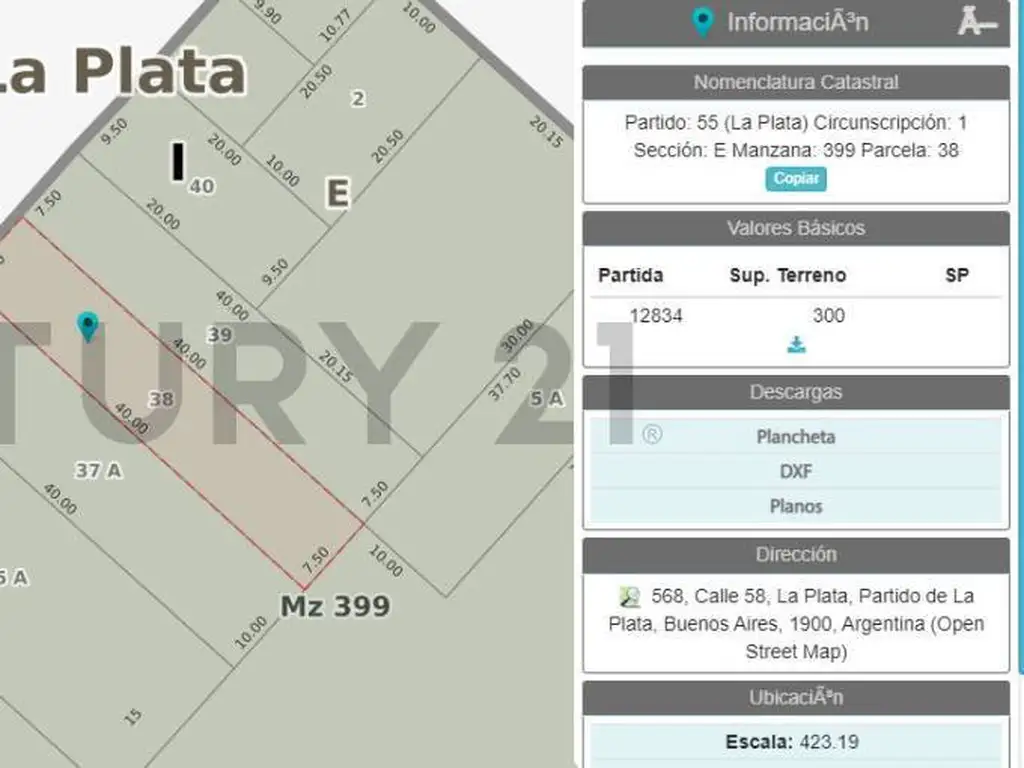
Task: Click the Escala 423.19 row
Action: pos(795,742)
